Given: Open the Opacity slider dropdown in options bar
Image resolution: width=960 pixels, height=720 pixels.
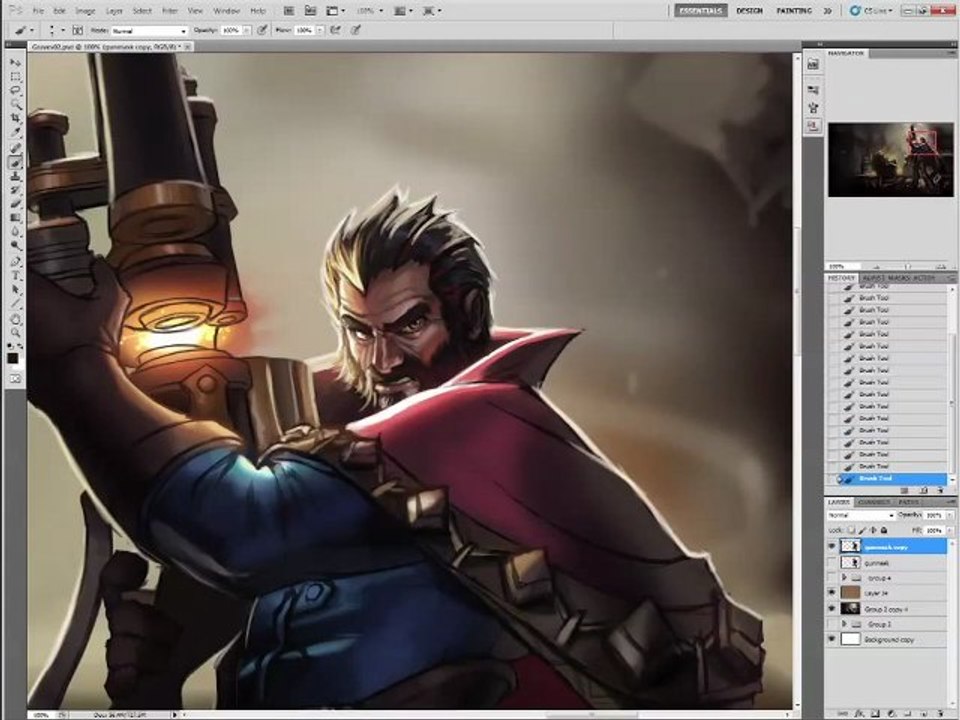Looking at the screenshot, I should point(247,30).
